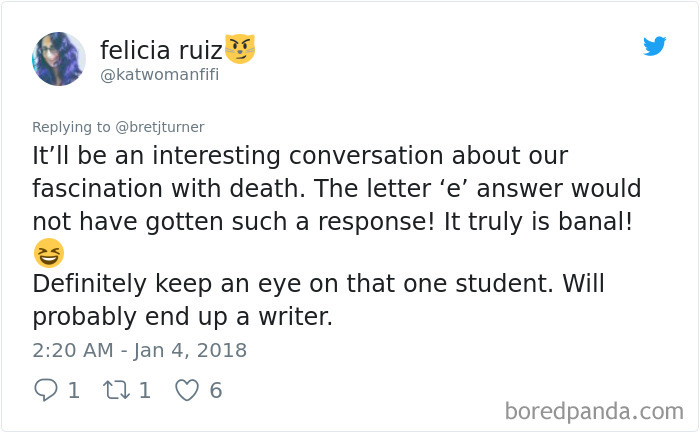Click the 'Jan 4, 2018' date text
Viewport: 700px width, 433px height.
[x=190, y=350]
